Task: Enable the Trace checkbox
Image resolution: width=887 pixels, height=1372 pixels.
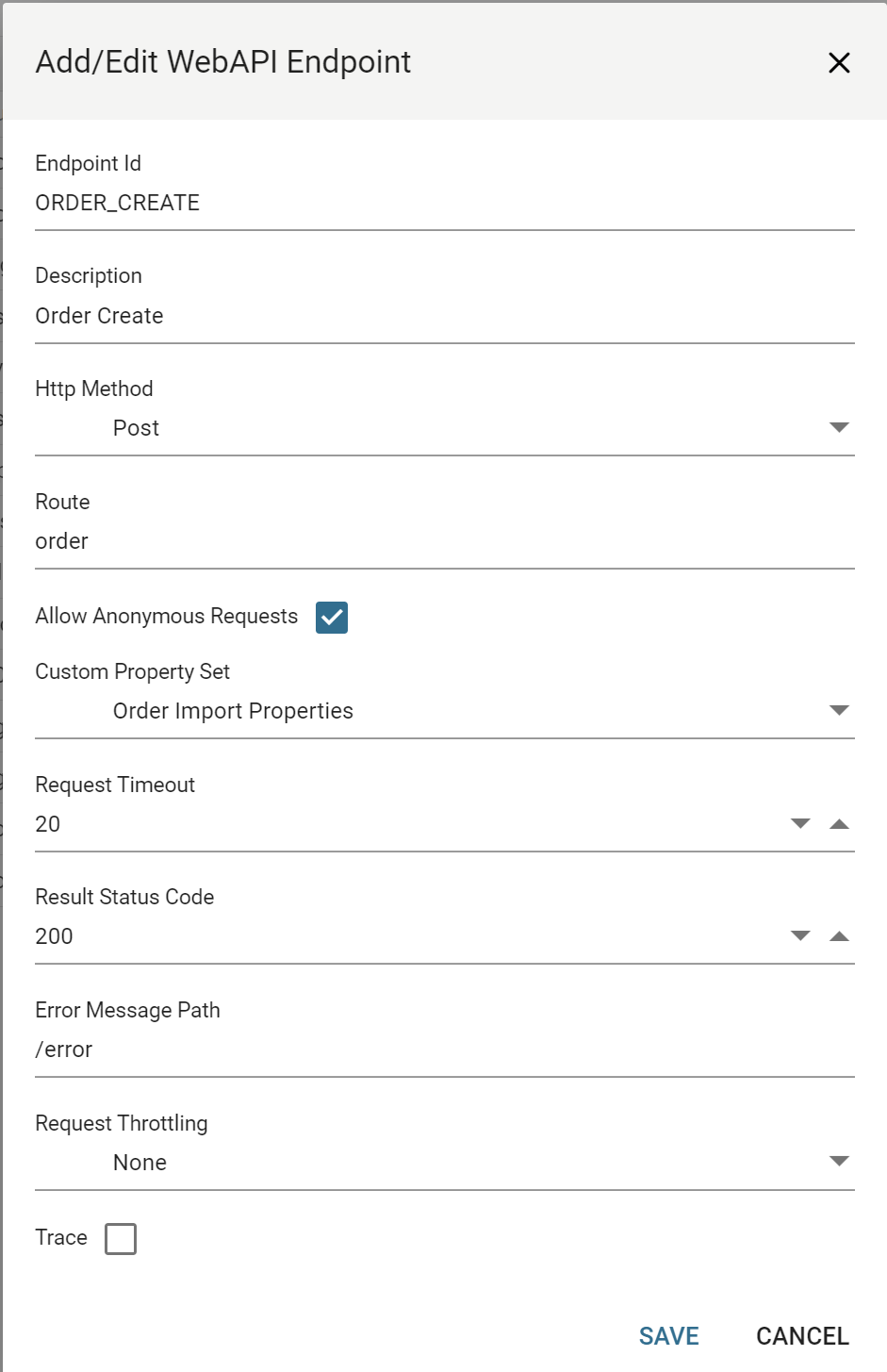Action: 121,1239
